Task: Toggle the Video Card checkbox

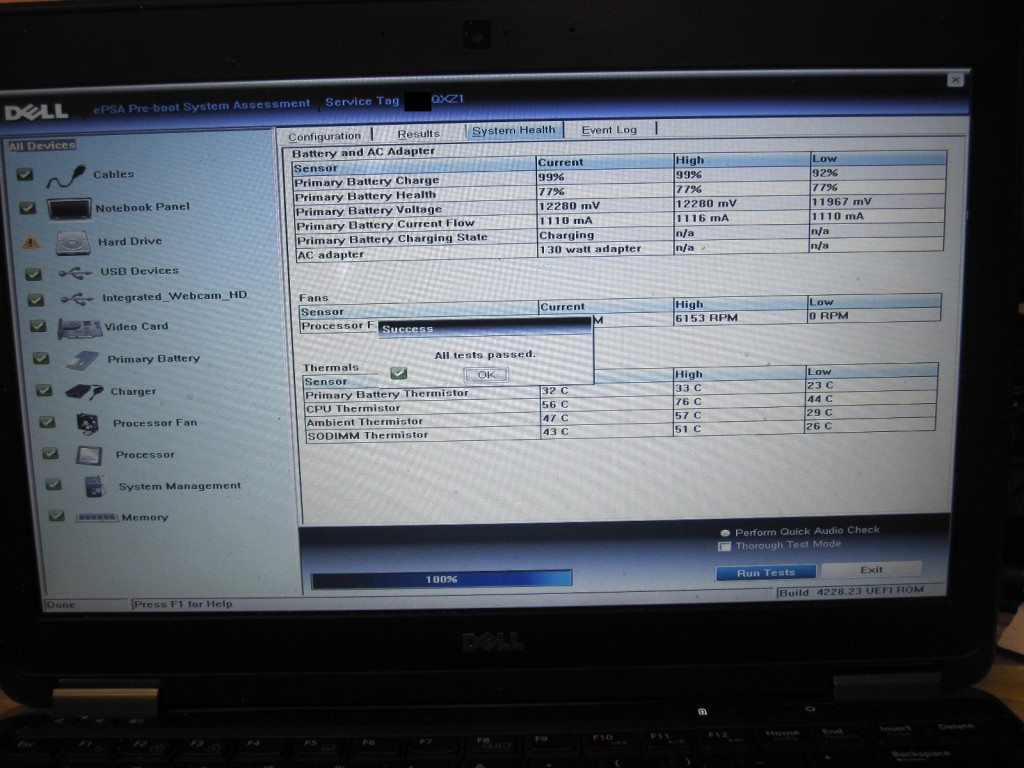Action: click(x=38, y=326)
